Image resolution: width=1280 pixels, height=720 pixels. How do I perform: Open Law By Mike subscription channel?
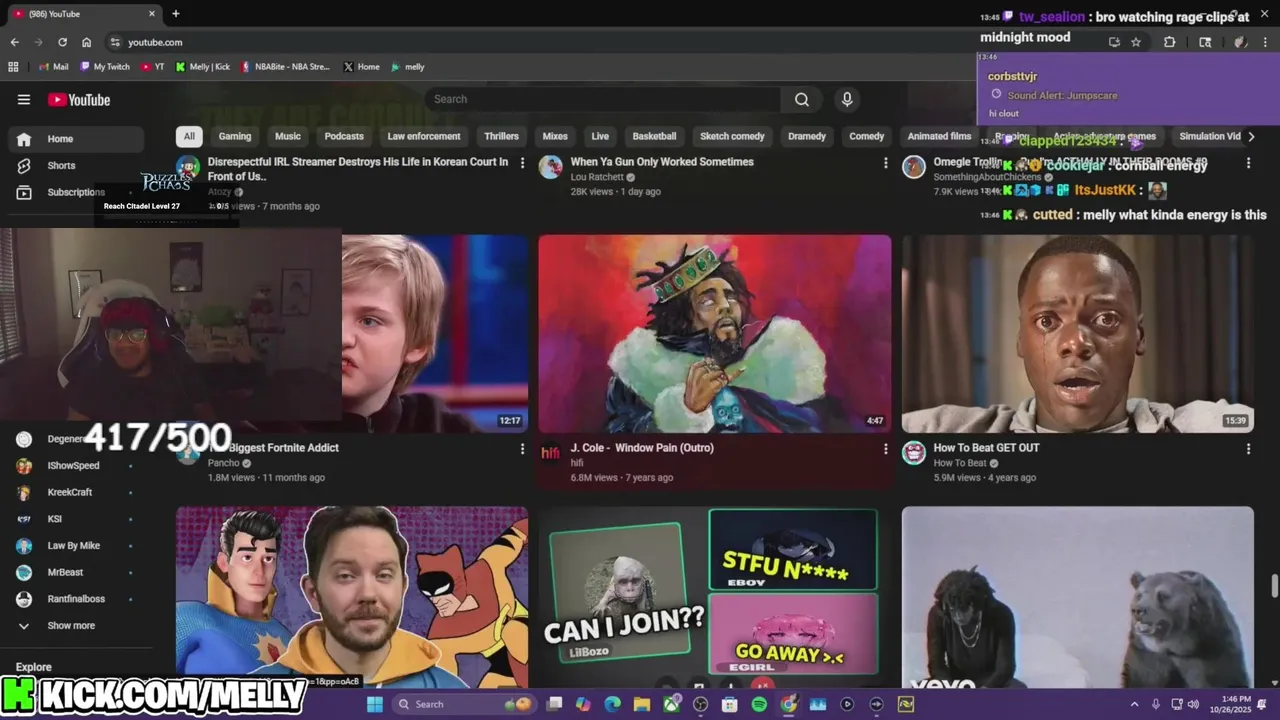point(75,546)
